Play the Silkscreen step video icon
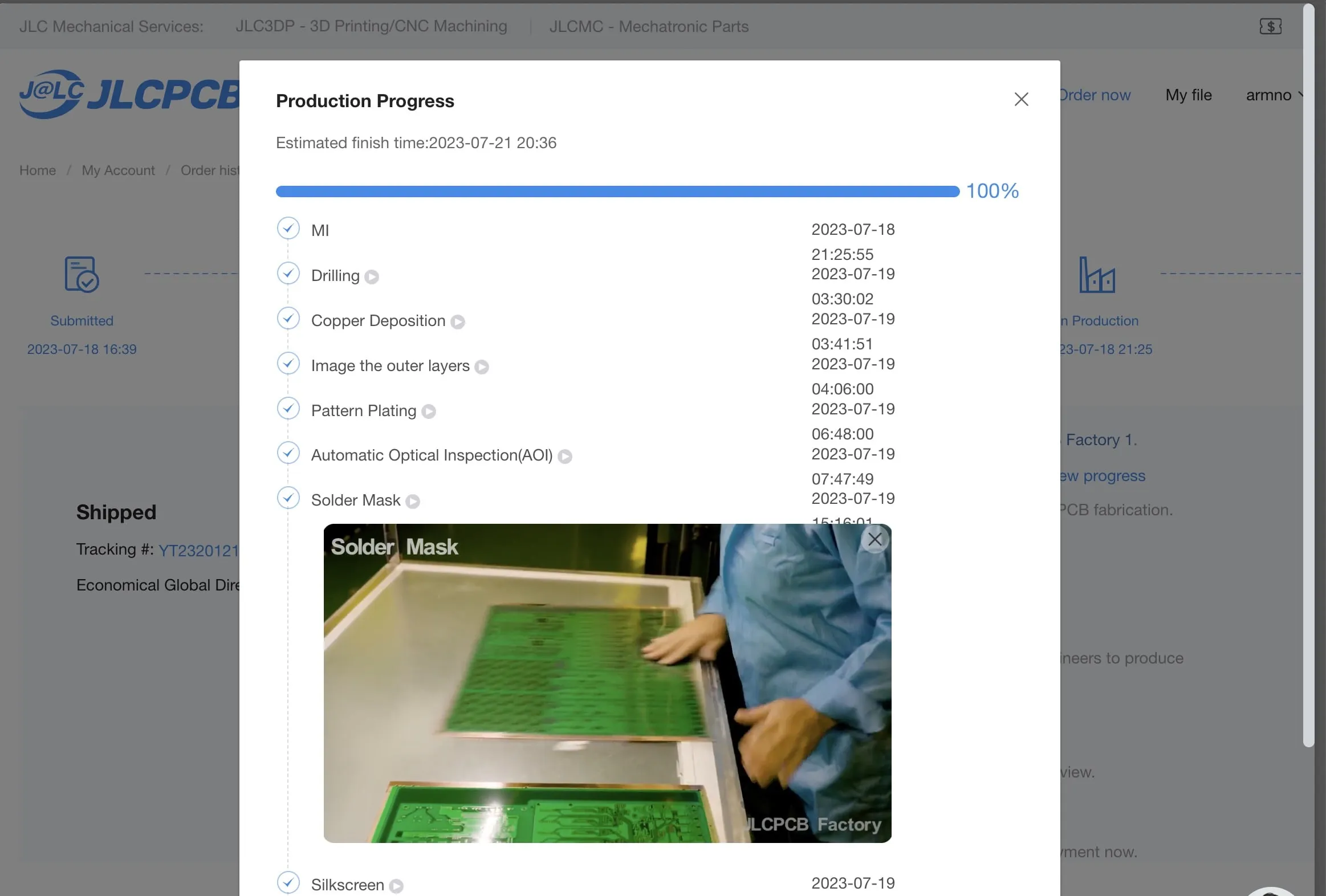The image size is (1326, 896). pyautogui.click(x=396, y=886)
